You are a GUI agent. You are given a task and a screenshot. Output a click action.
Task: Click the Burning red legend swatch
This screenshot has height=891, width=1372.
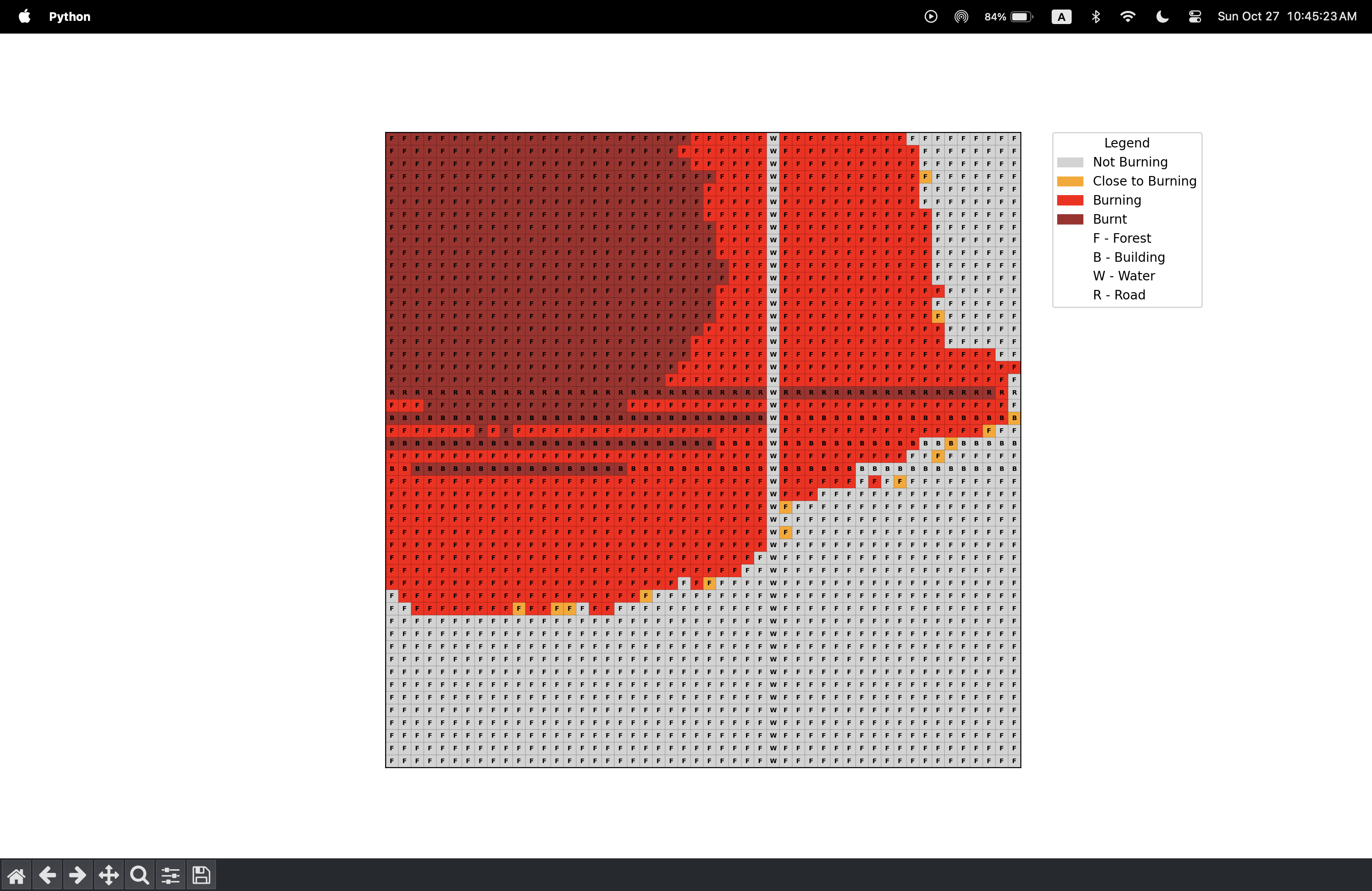[1070, 200]
